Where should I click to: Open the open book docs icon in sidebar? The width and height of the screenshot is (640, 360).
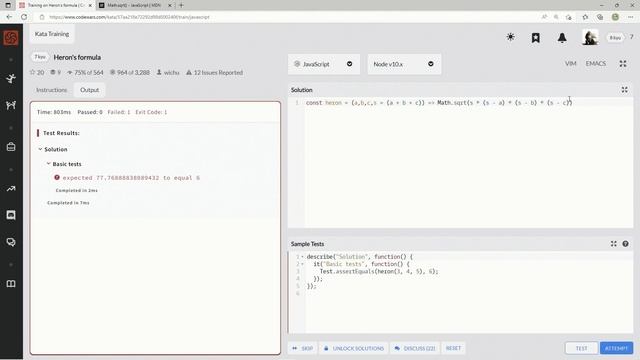coord(11,284)
